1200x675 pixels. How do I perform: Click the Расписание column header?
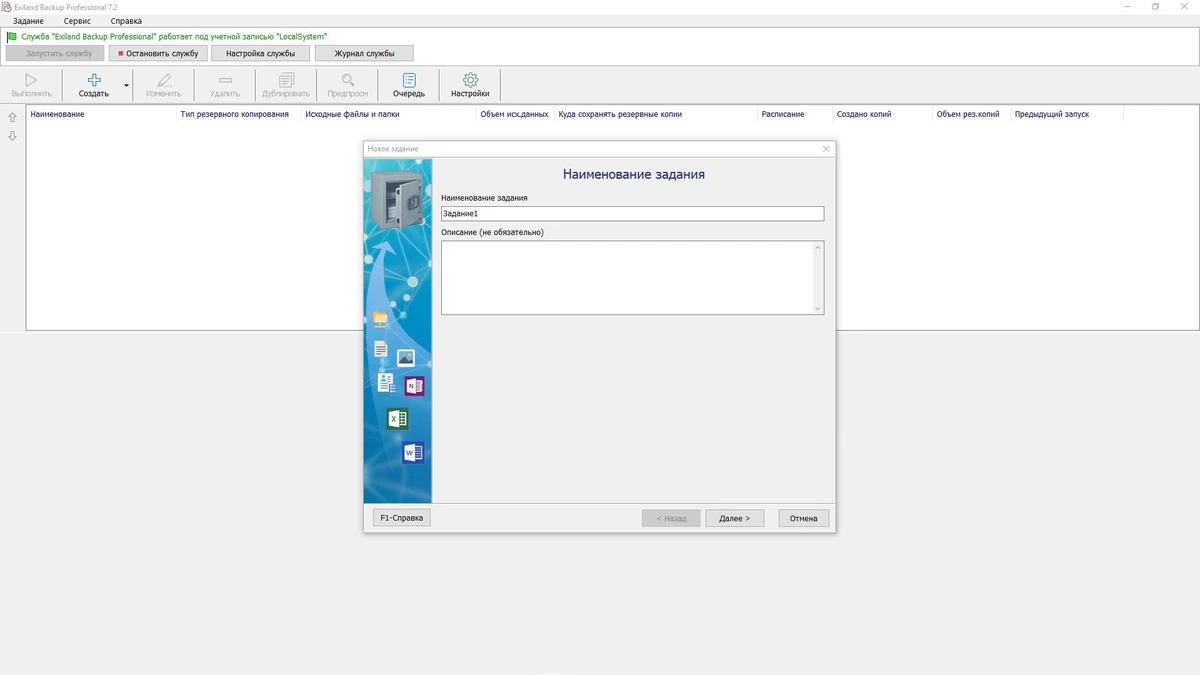pyautogui.click(x=783, y=114)
